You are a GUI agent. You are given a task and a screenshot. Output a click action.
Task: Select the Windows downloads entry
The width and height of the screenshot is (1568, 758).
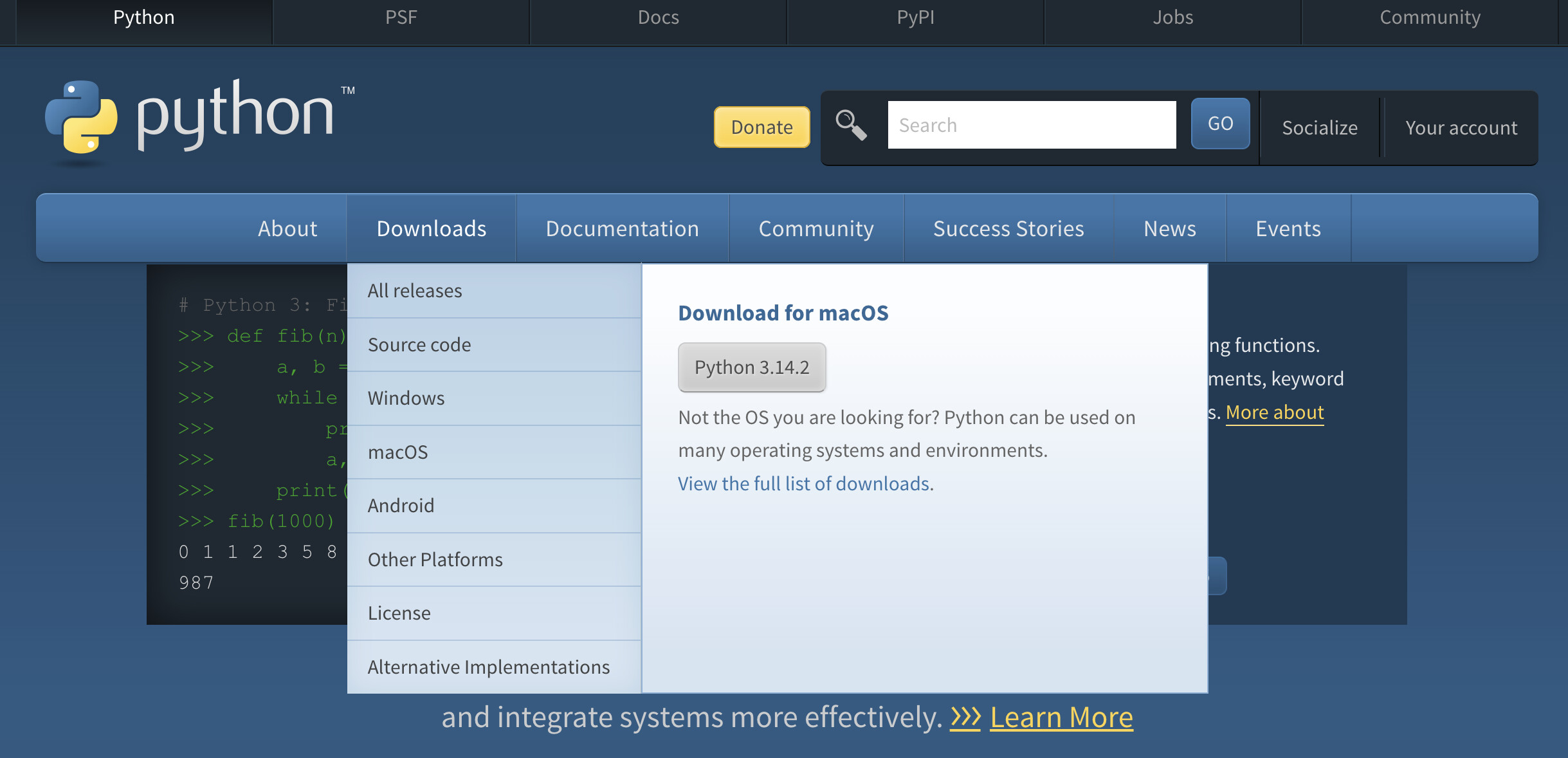click(x=406, y=398)
